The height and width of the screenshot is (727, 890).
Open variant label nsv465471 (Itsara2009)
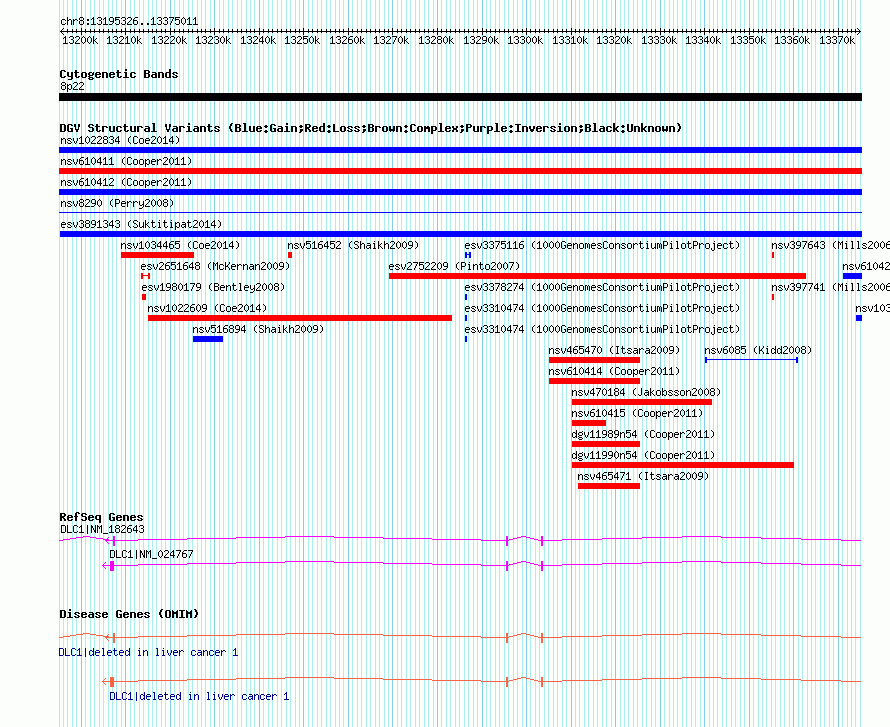click(x=643, y=476)
